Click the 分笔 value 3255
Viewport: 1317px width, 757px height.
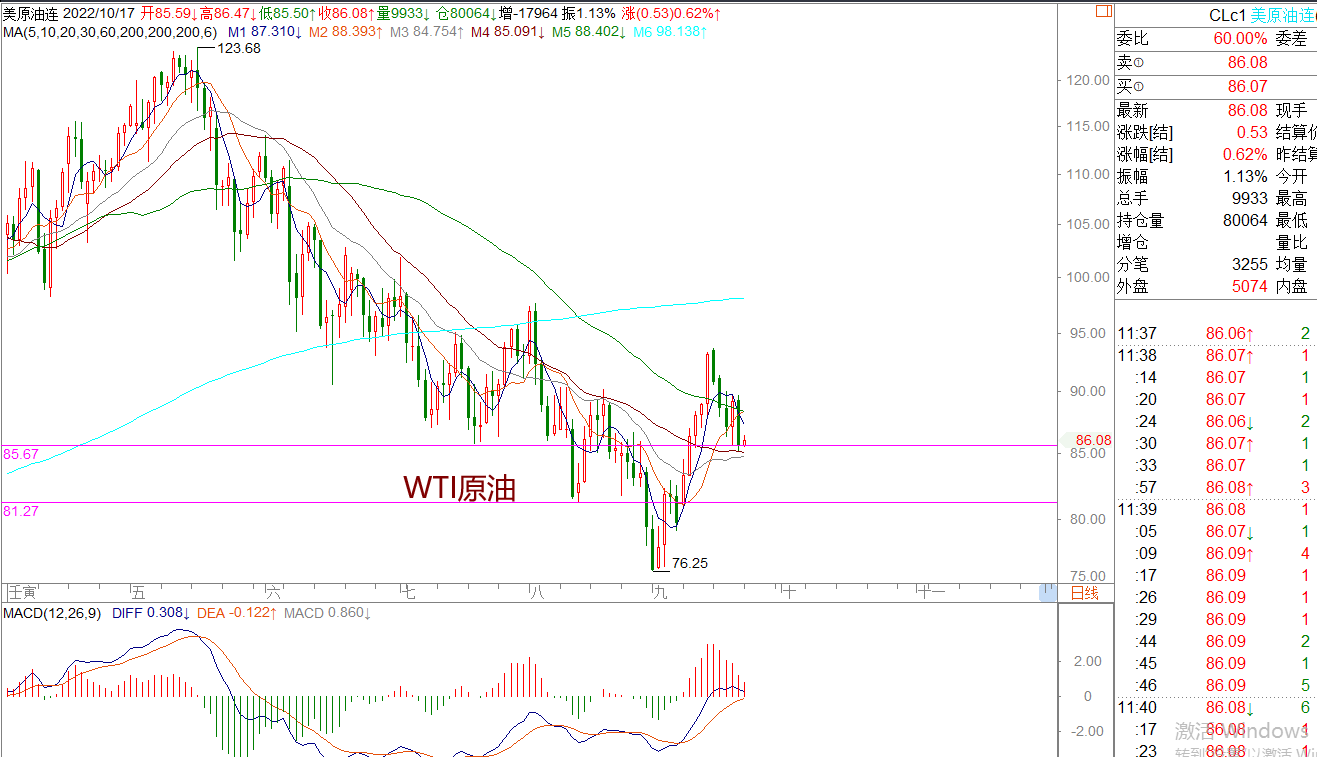coord(1250,265)
